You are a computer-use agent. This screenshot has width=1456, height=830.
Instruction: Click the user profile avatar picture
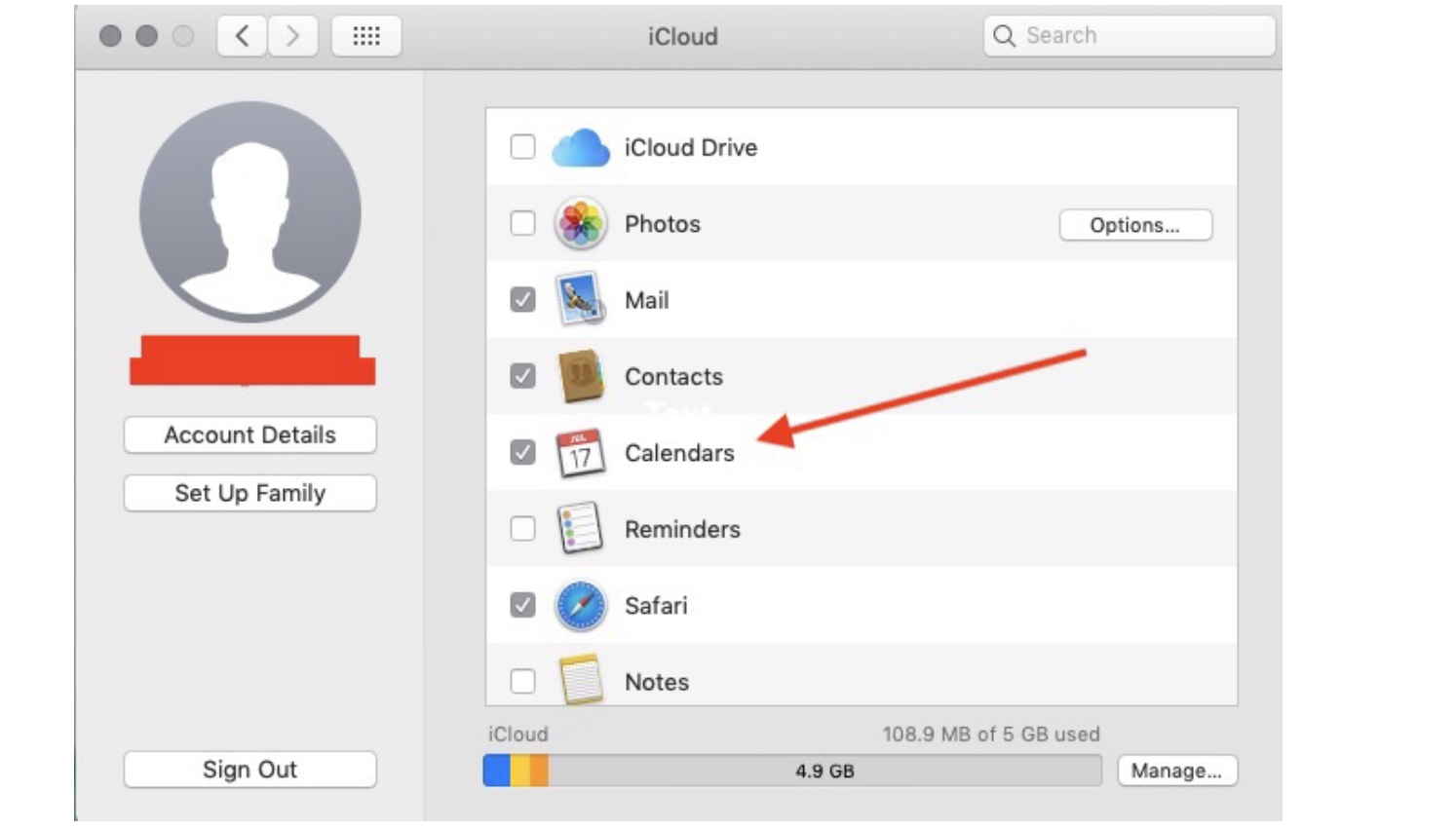coord(250,211)
